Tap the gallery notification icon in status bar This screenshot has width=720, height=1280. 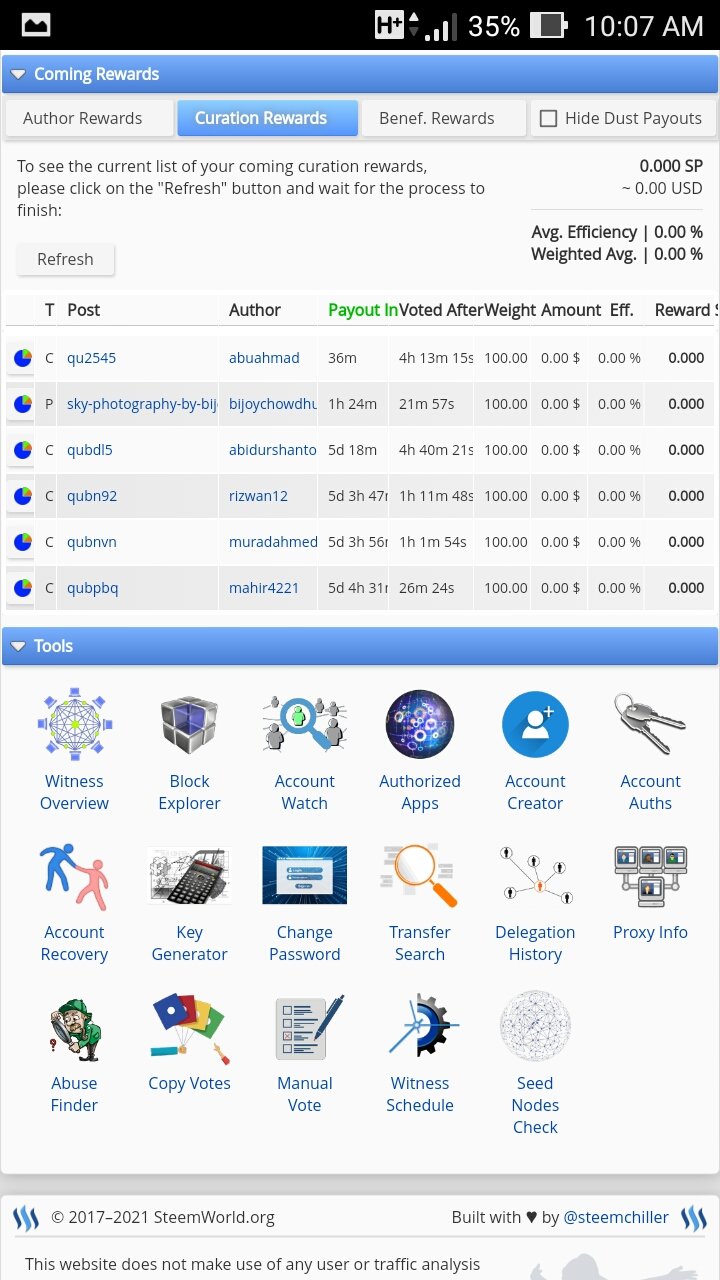tap(36, 26)
